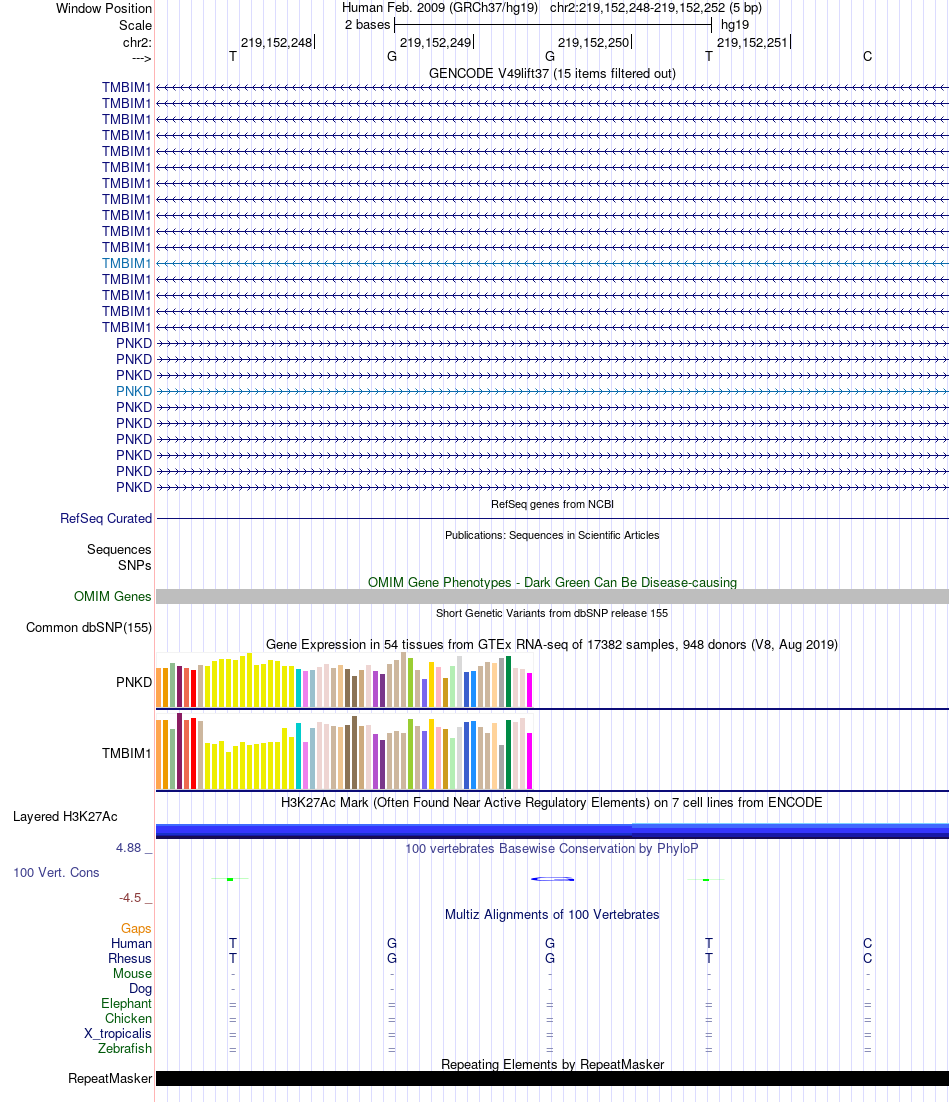
Task: Open the Layered H3K27Ac track label
Action: tap(65, 817)
